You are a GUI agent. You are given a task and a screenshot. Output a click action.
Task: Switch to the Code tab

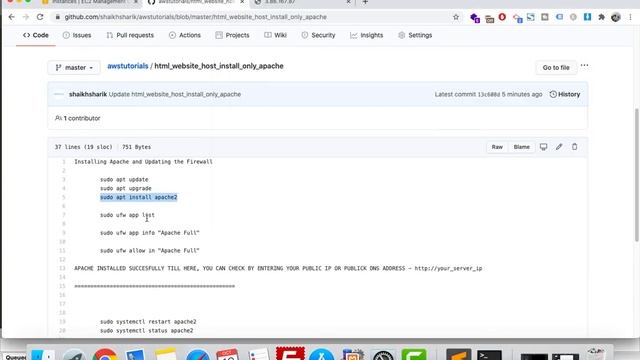point(36,35)
